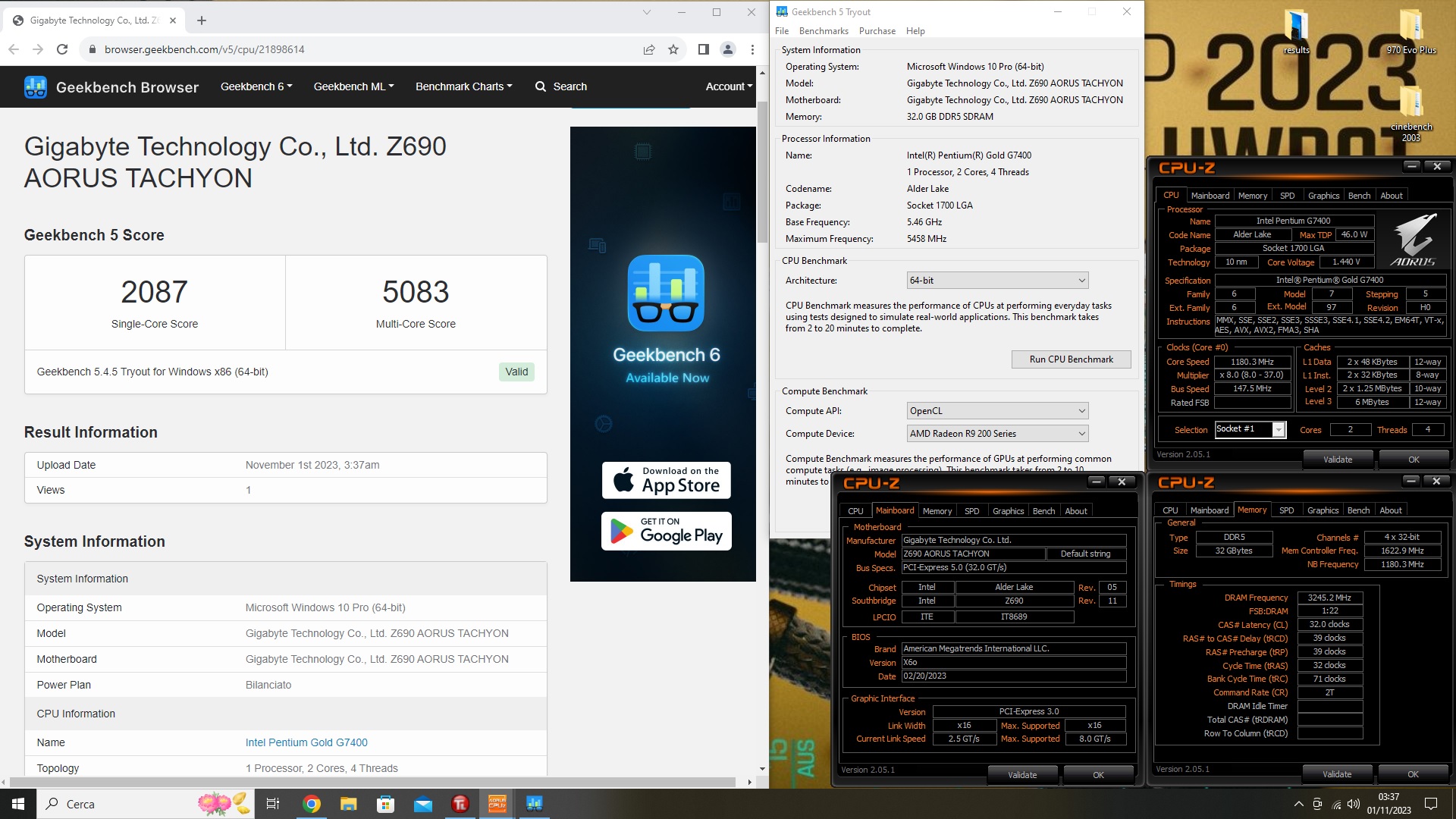Click the browser forward arrow icon
Image resolution: width=1456 pixels, height=819 pixels.
(x=38, y=49)
